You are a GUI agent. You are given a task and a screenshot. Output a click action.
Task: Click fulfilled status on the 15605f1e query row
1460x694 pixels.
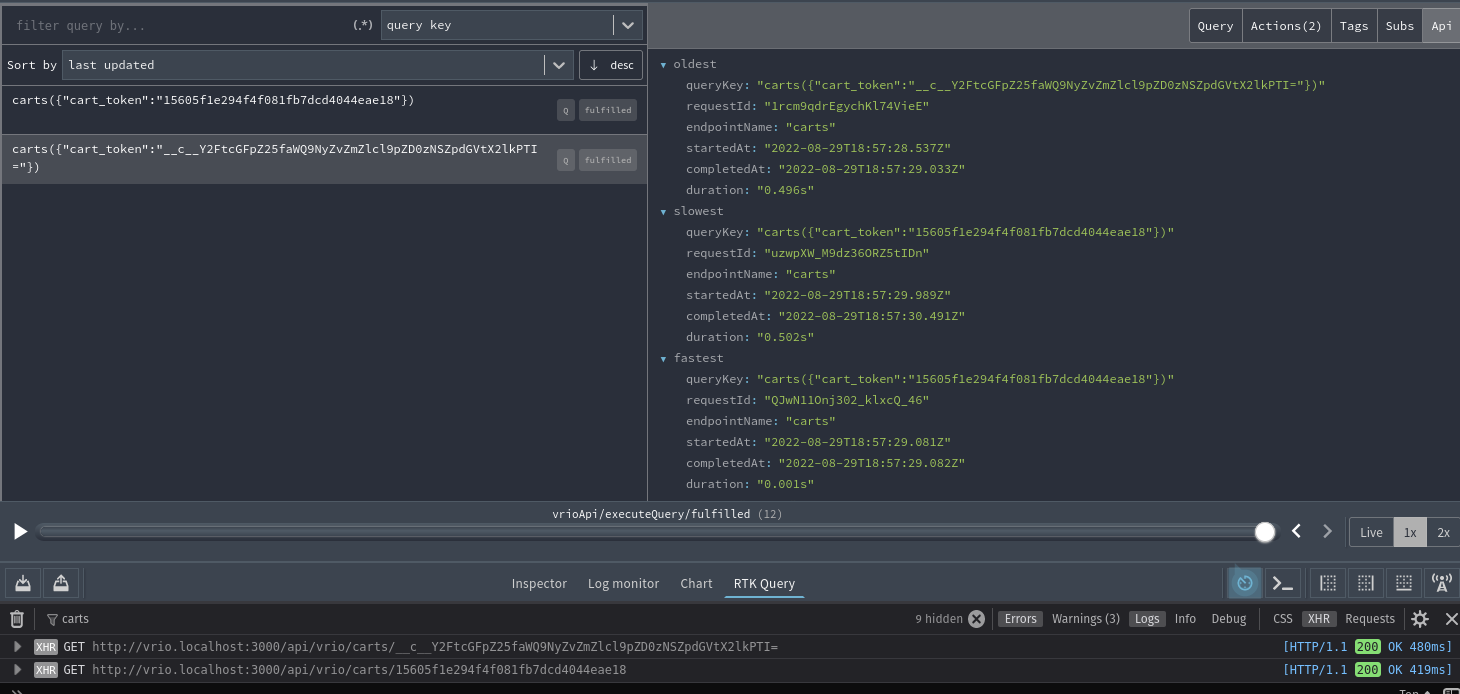(x=608, y=110)
